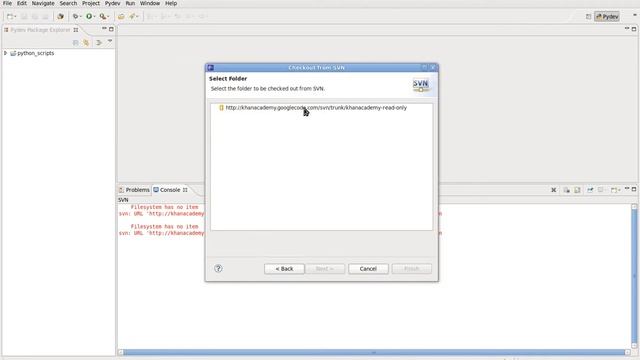Open the Project menu
The image size is (640, 360).
click(x=91, y=3)
